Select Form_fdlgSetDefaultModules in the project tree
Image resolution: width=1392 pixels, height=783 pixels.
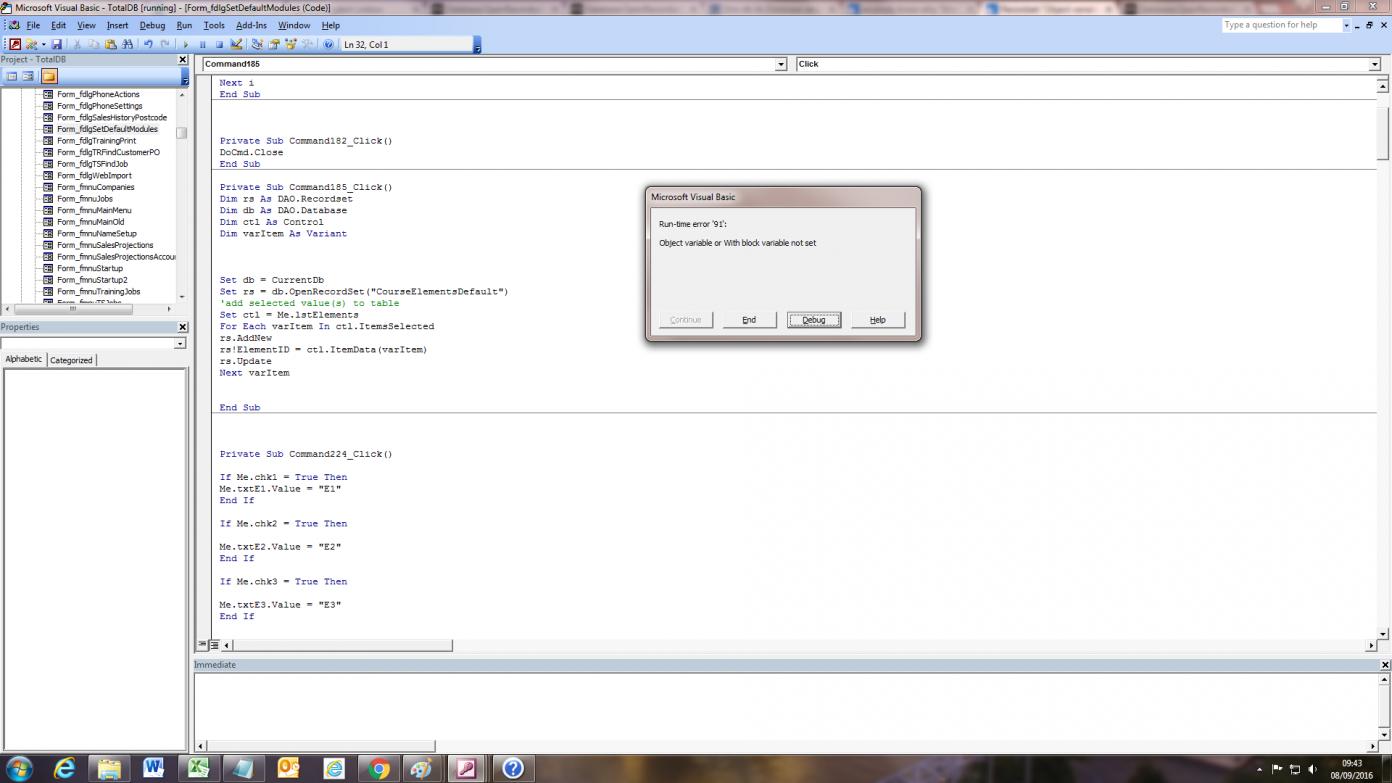coord(107,129)
